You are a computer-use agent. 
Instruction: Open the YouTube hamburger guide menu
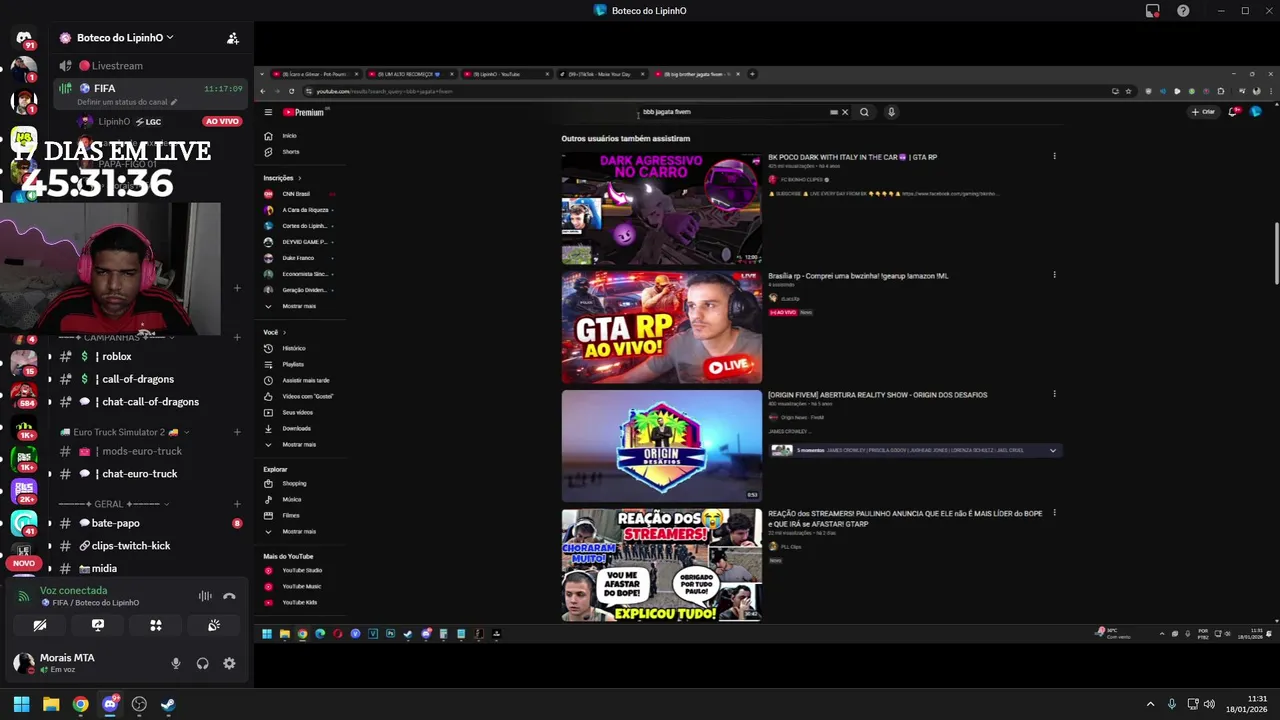coord(268,113)
